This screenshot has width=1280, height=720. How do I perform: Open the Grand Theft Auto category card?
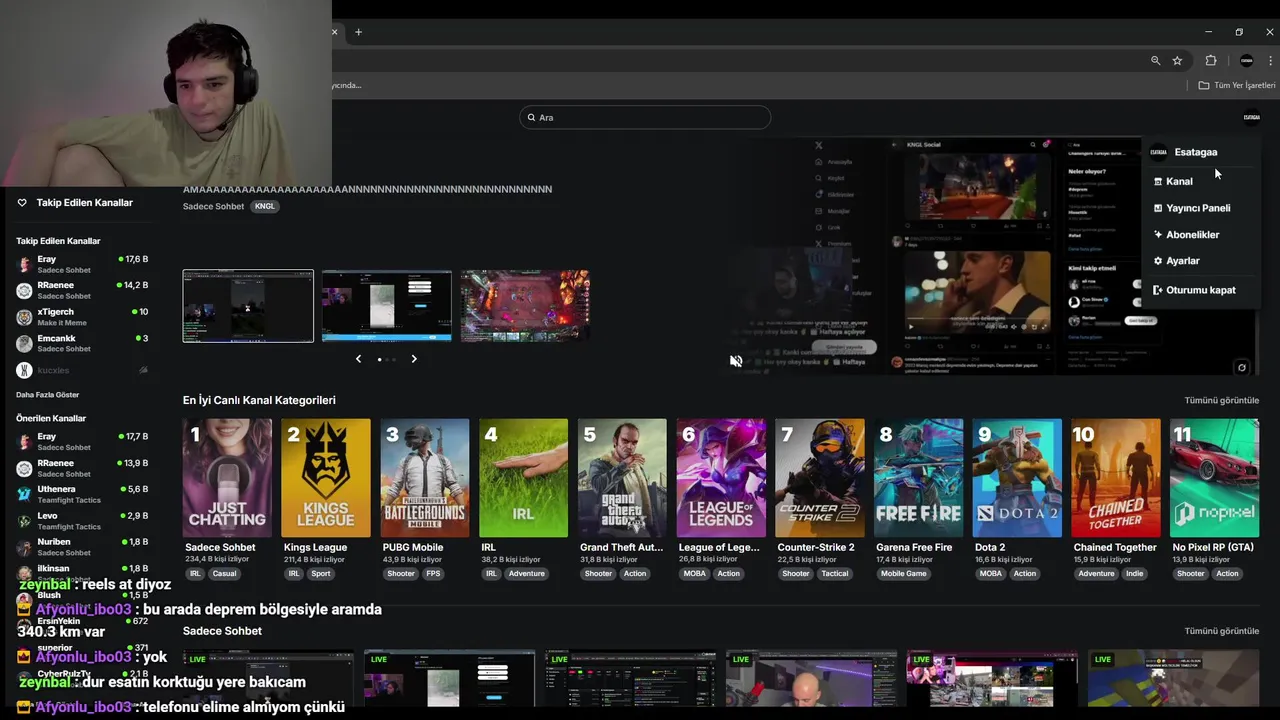(622, 478)
